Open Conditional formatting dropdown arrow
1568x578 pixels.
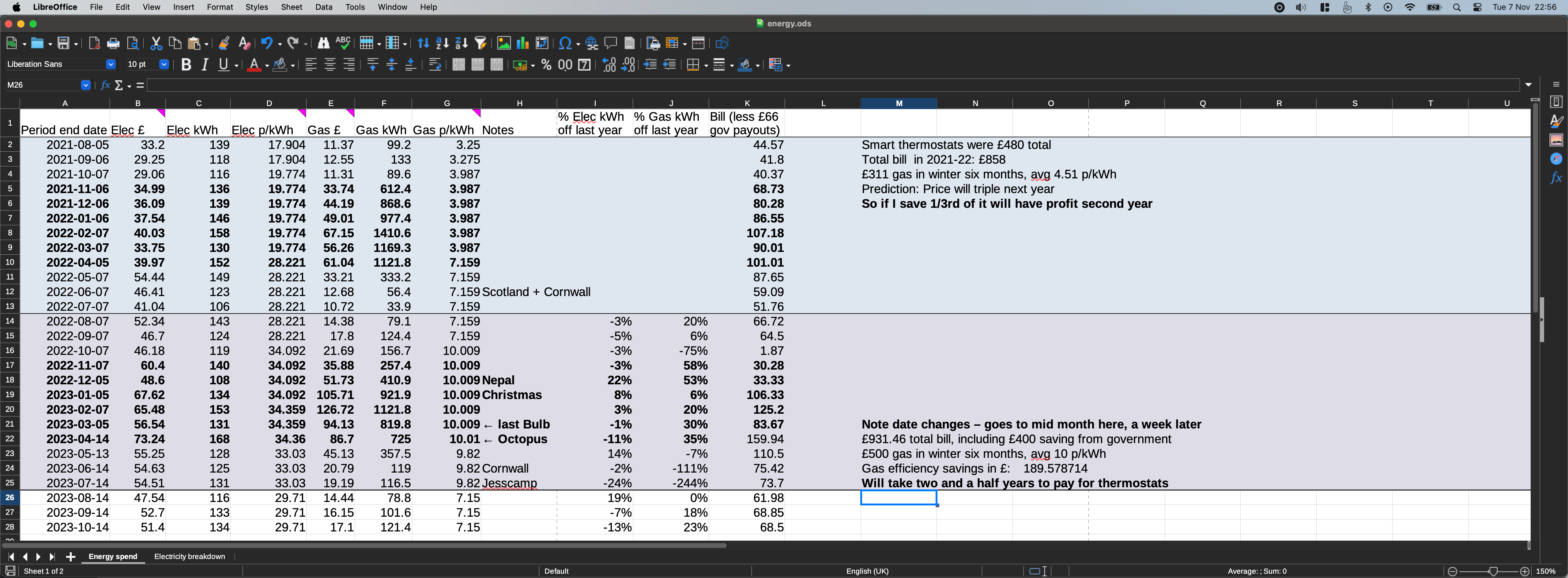pyautogui.click(x=788, y=65)
